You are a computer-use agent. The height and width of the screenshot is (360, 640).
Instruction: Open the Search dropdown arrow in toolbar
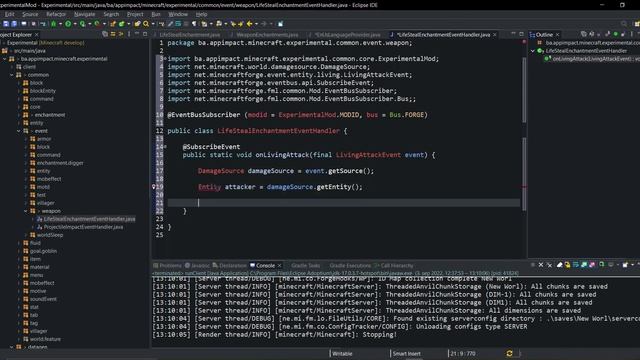click(153, 24)
